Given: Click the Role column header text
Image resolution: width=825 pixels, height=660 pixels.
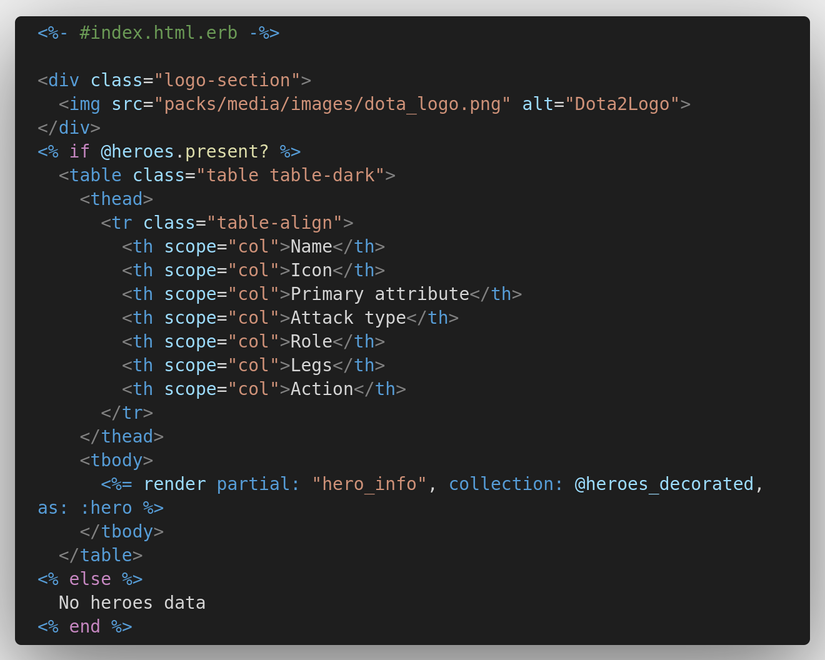Looking at the screenshot, I should pyautogui.click(x=311, y=341).
